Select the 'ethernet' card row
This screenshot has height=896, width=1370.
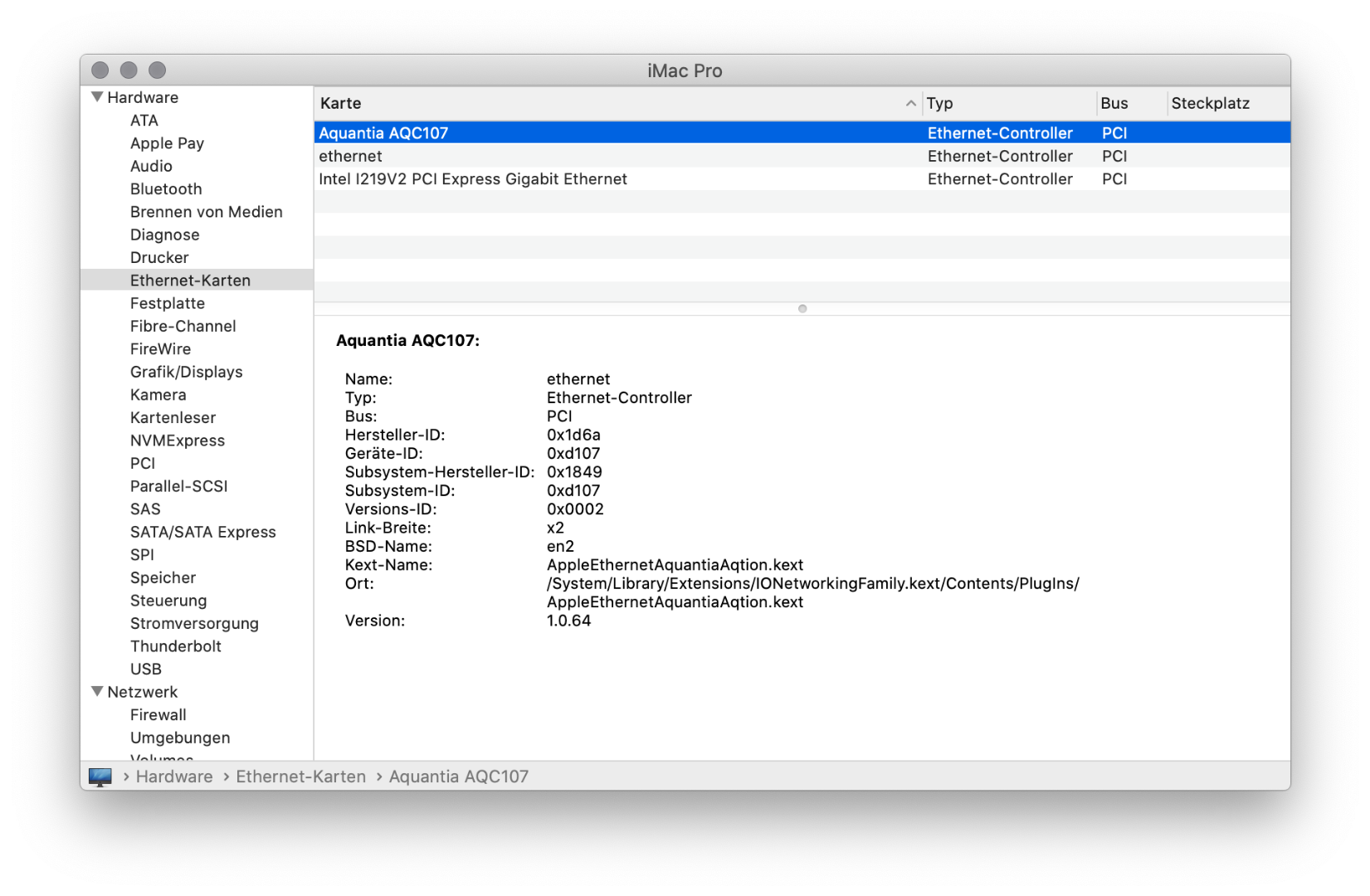(x=802, y=156)
